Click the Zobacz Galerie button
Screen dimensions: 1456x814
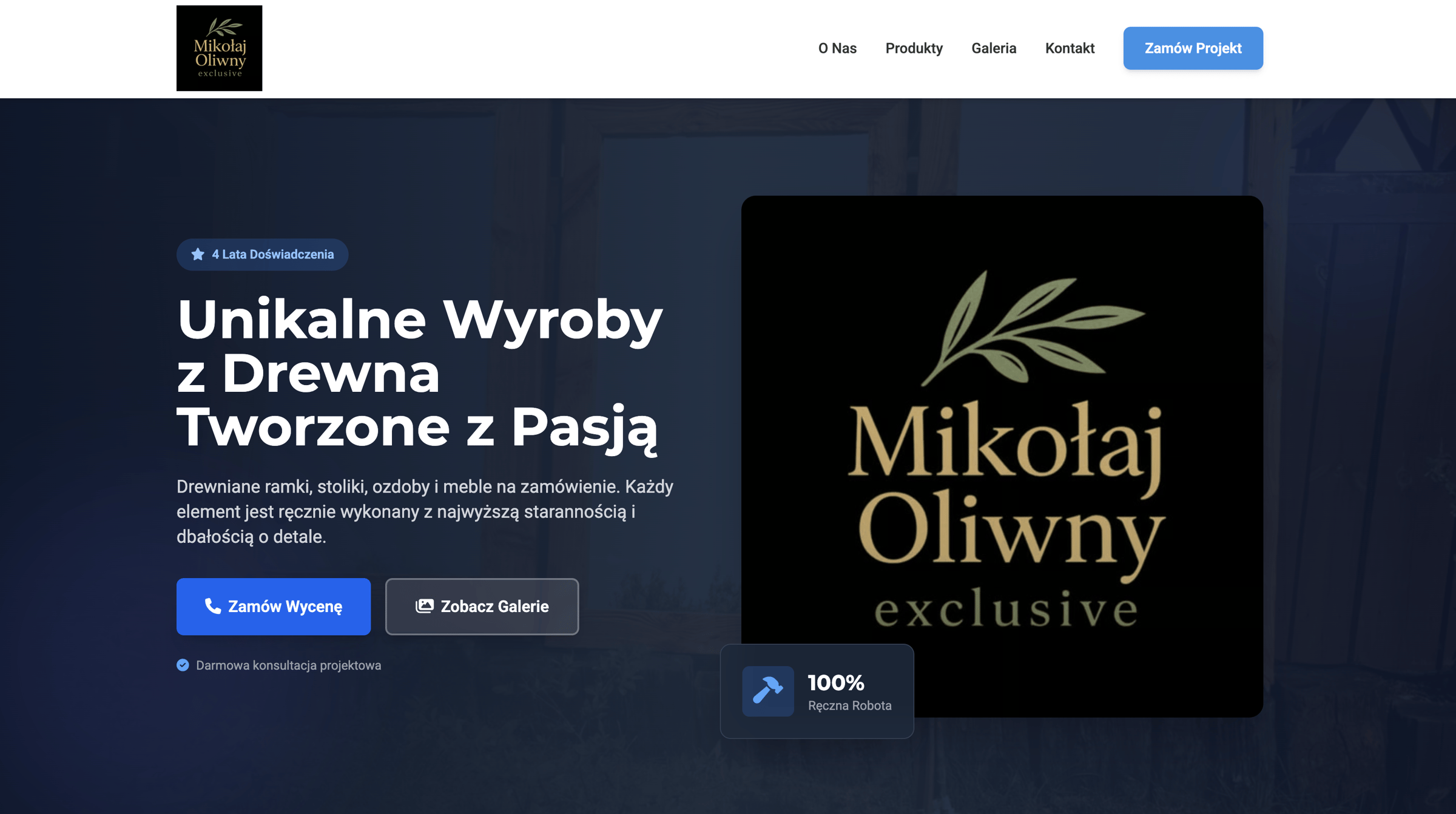pyautogui.click(x=482, y=607)
